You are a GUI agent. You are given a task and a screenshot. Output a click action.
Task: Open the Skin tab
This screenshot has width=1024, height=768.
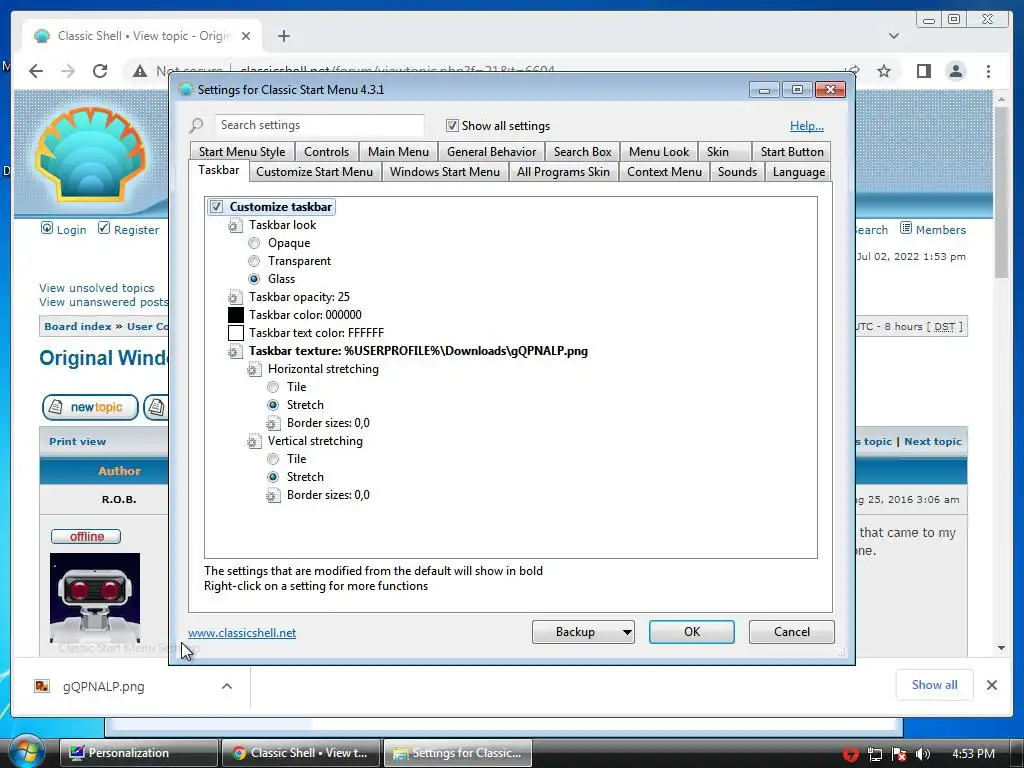coord(724,152)
